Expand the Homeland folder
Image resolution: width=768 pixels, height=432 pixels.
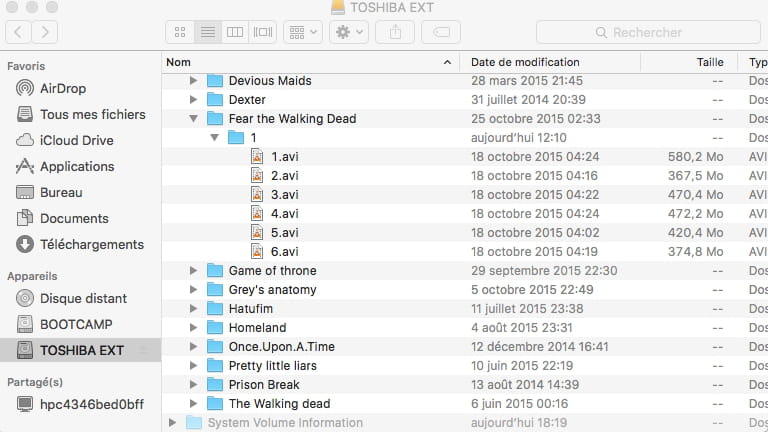pyautogui.click(x=193, y=327)
